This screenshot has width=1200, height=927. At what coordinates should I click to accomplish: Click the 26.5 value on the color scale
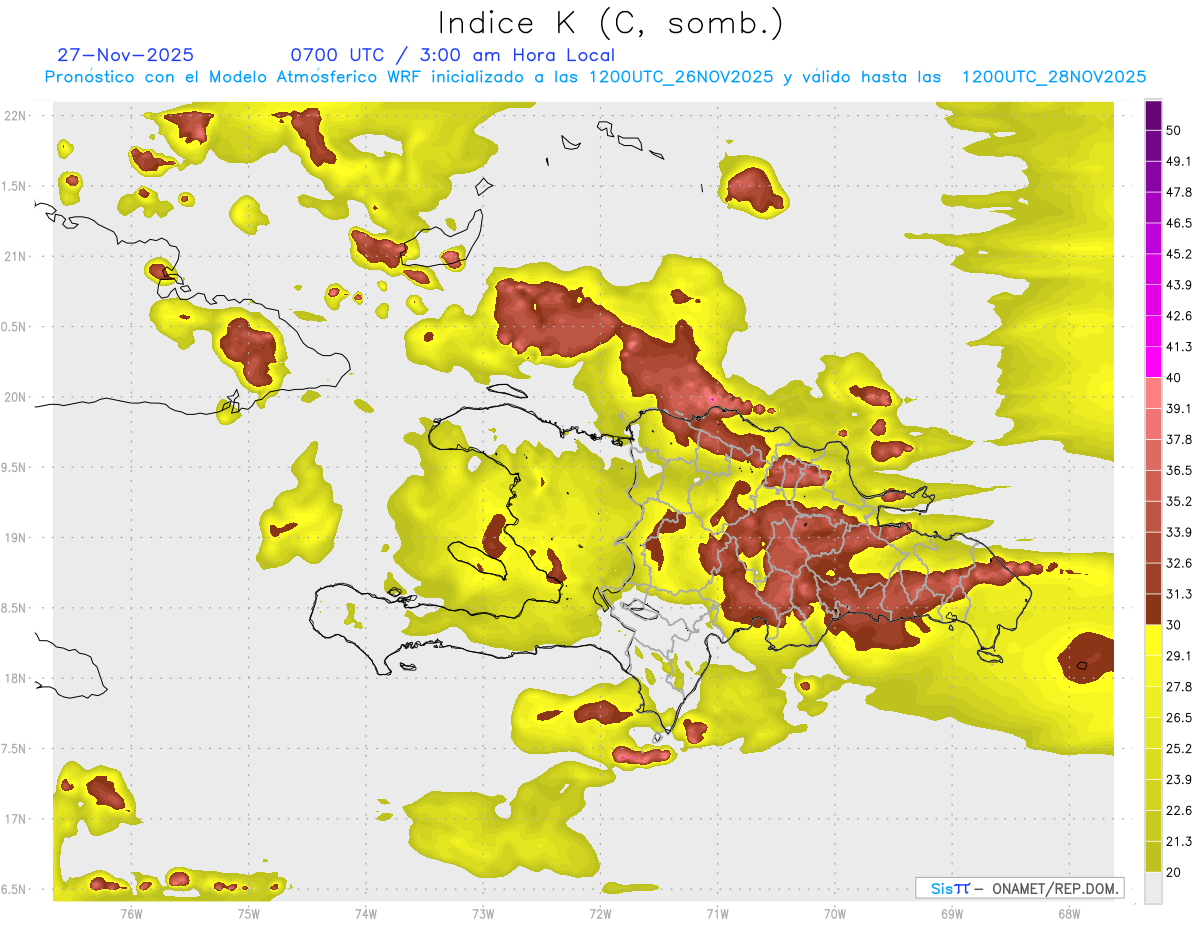(x=1179, y=718)
